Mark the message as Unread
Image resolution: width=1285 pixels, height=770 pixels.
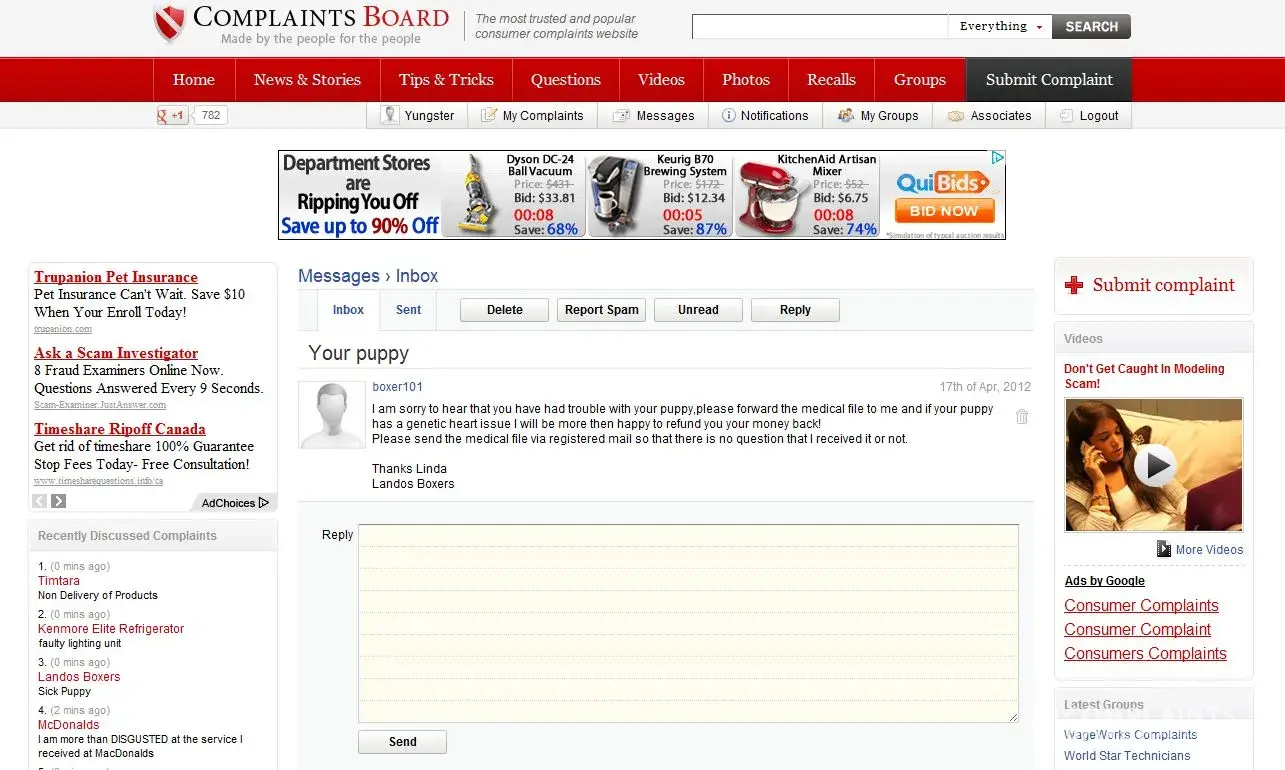coord(697,310)
